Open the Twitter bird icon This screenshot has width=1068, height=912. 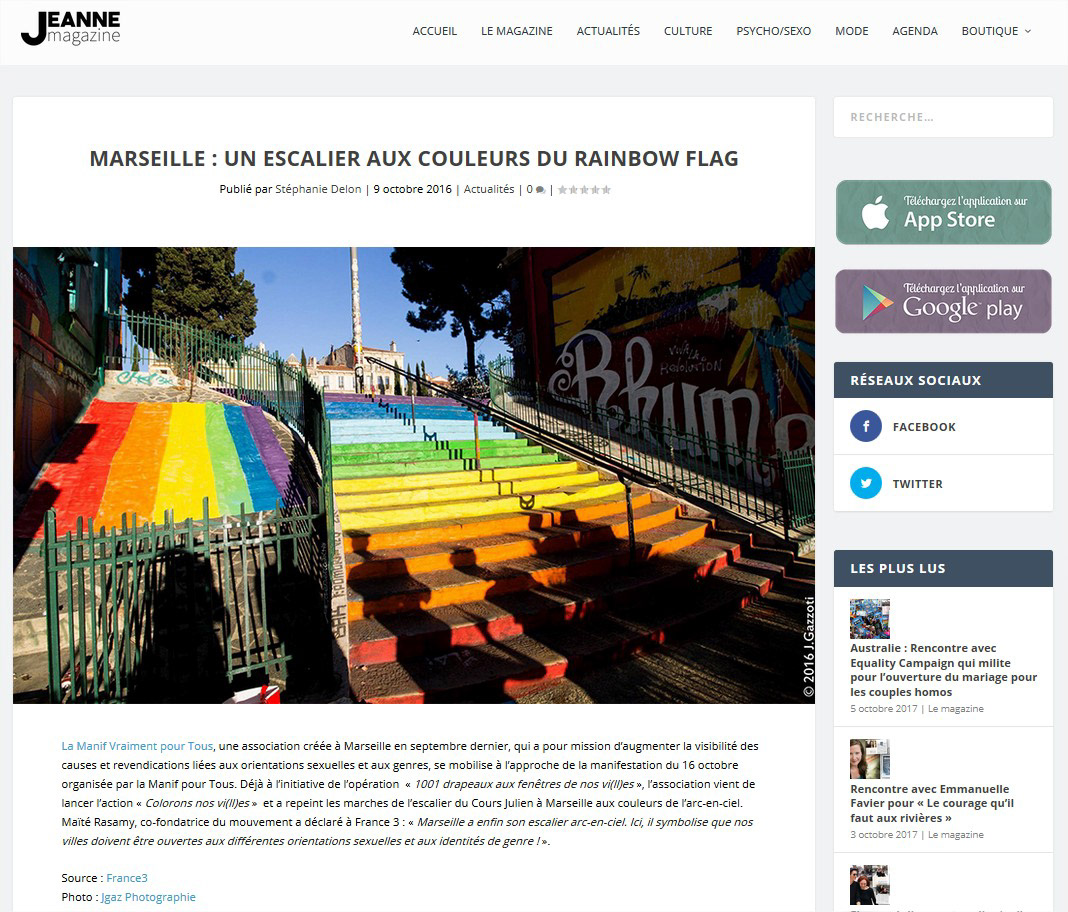[x=866, y=484]
